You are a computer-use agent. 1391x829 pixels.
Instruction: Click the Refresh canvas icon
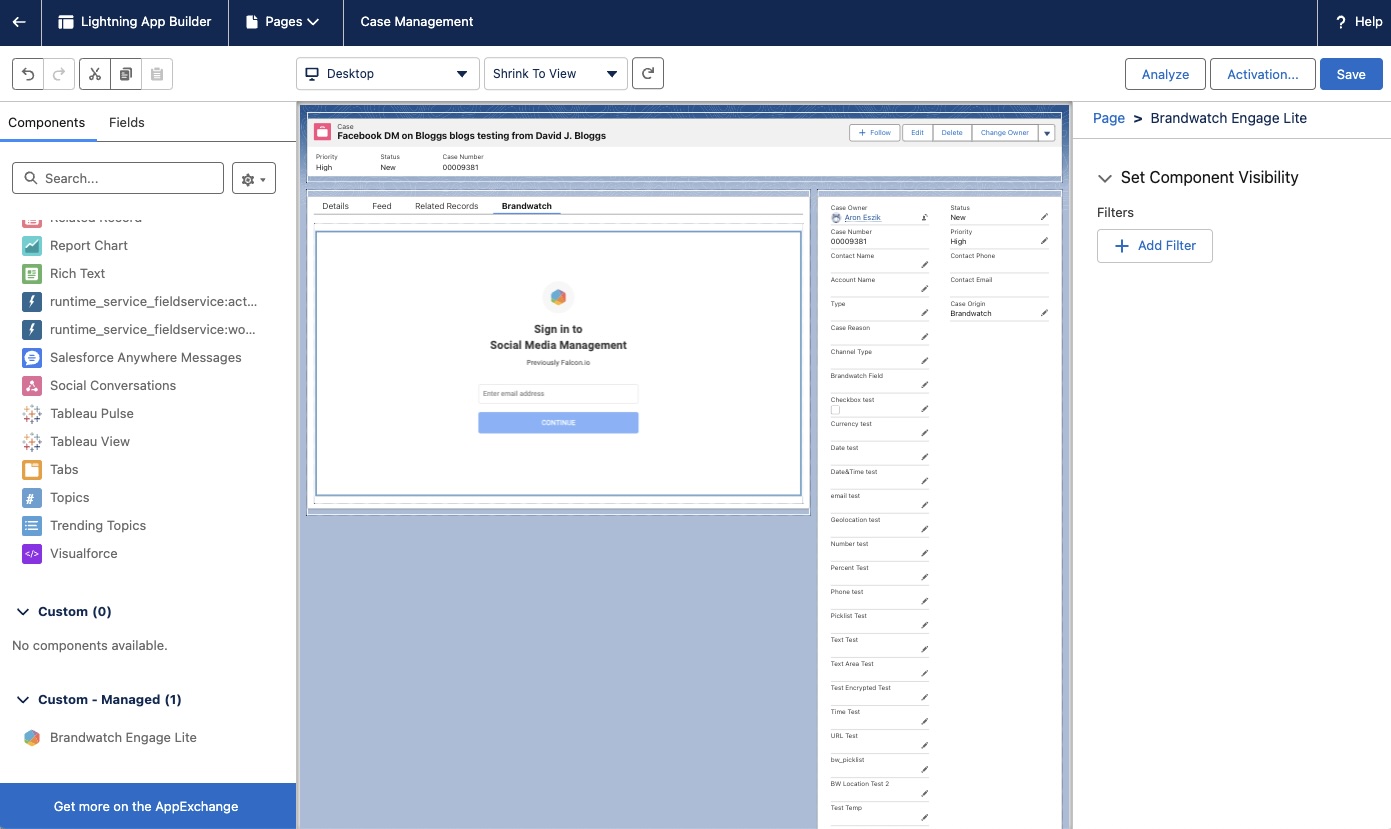pos(648,74)
